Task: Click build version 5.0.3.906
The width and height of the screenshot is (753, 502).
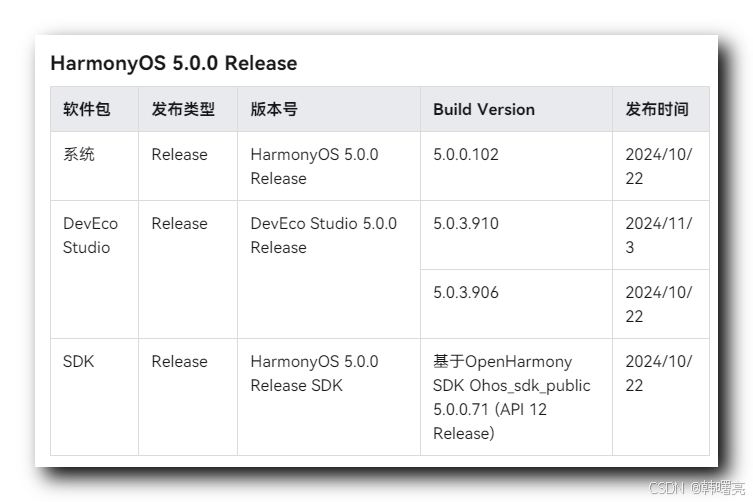Action: click(466, 293)
